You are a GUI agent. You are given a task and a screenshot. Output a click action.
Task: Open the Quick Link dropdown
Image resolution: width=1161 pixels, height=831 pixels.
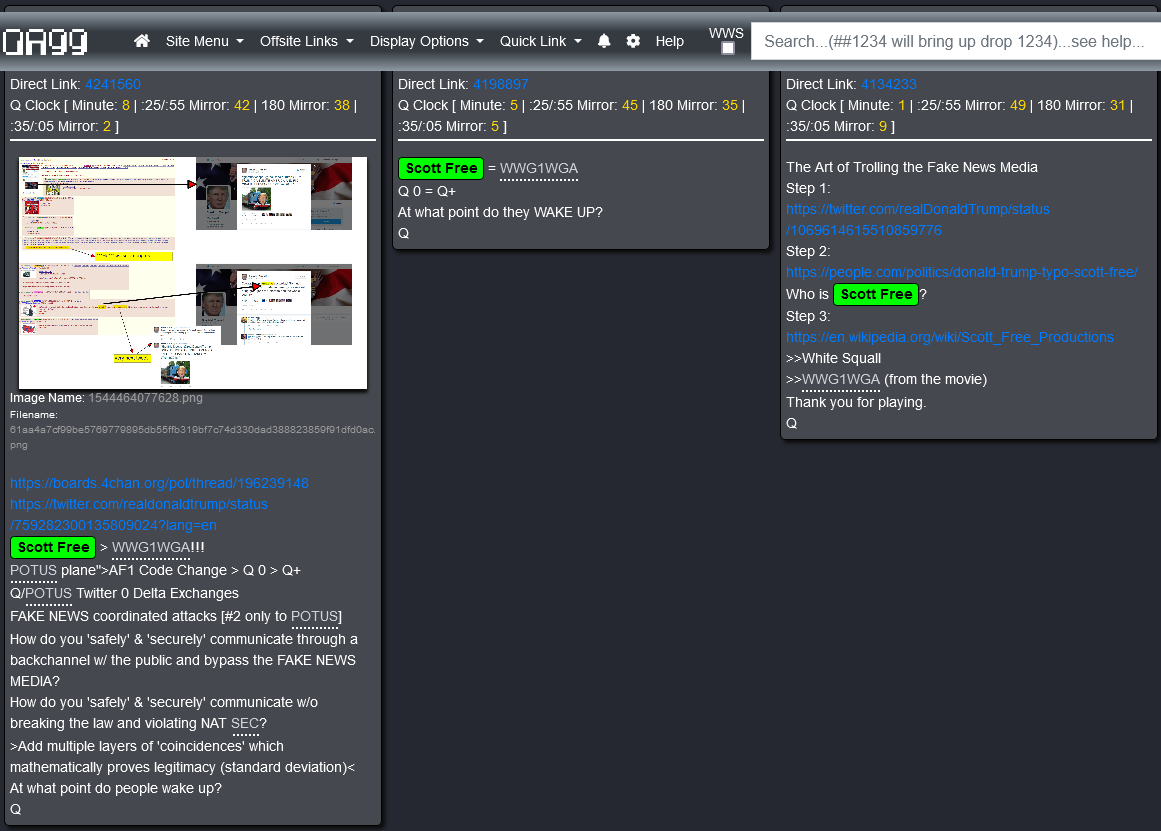(541, 41)
